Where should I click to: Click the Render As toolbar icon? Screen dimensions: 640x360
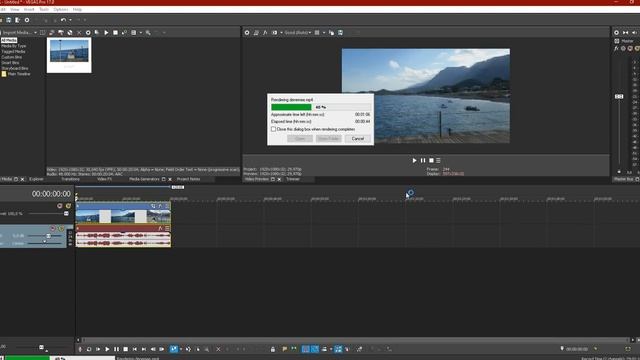pyautogui.click(x=18, y=20)
